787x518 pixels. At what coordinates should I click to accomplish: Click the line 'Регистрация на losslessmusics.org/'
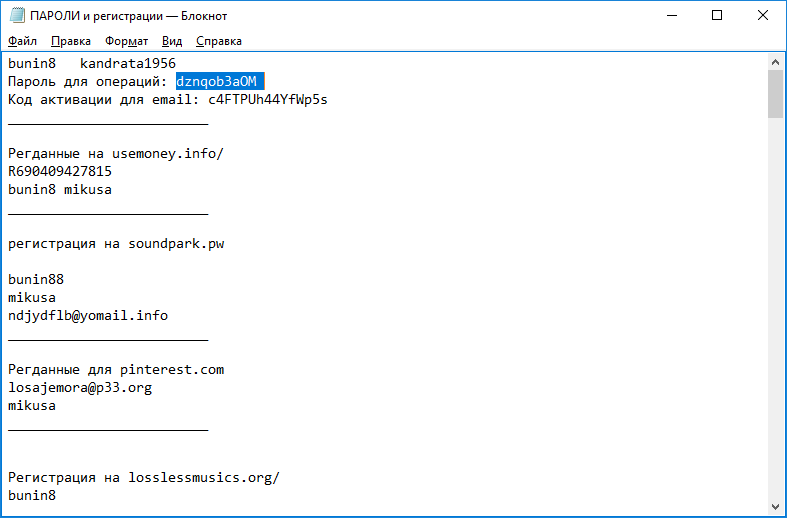coord(144,477)
